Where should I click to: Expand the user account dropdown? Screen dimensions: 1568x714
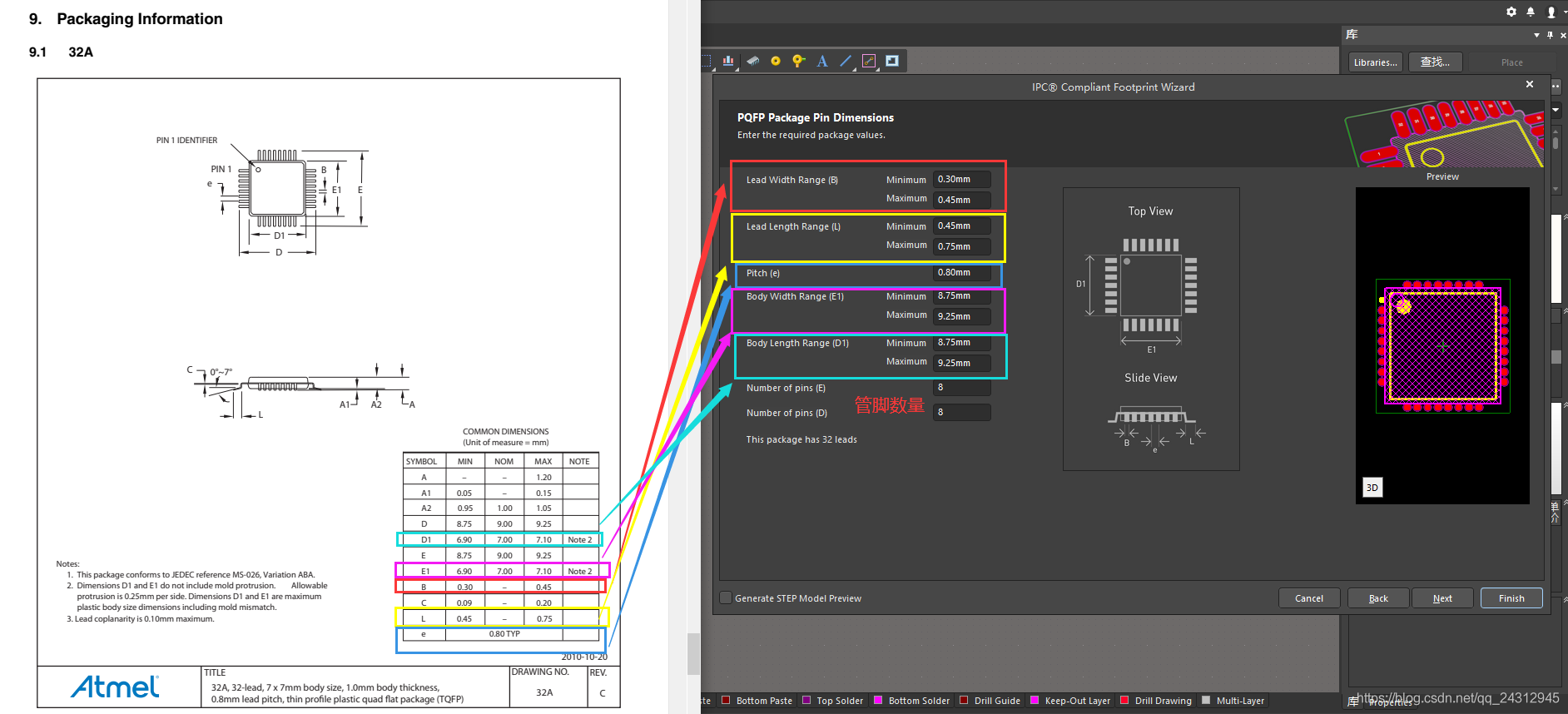point(1553,12)
